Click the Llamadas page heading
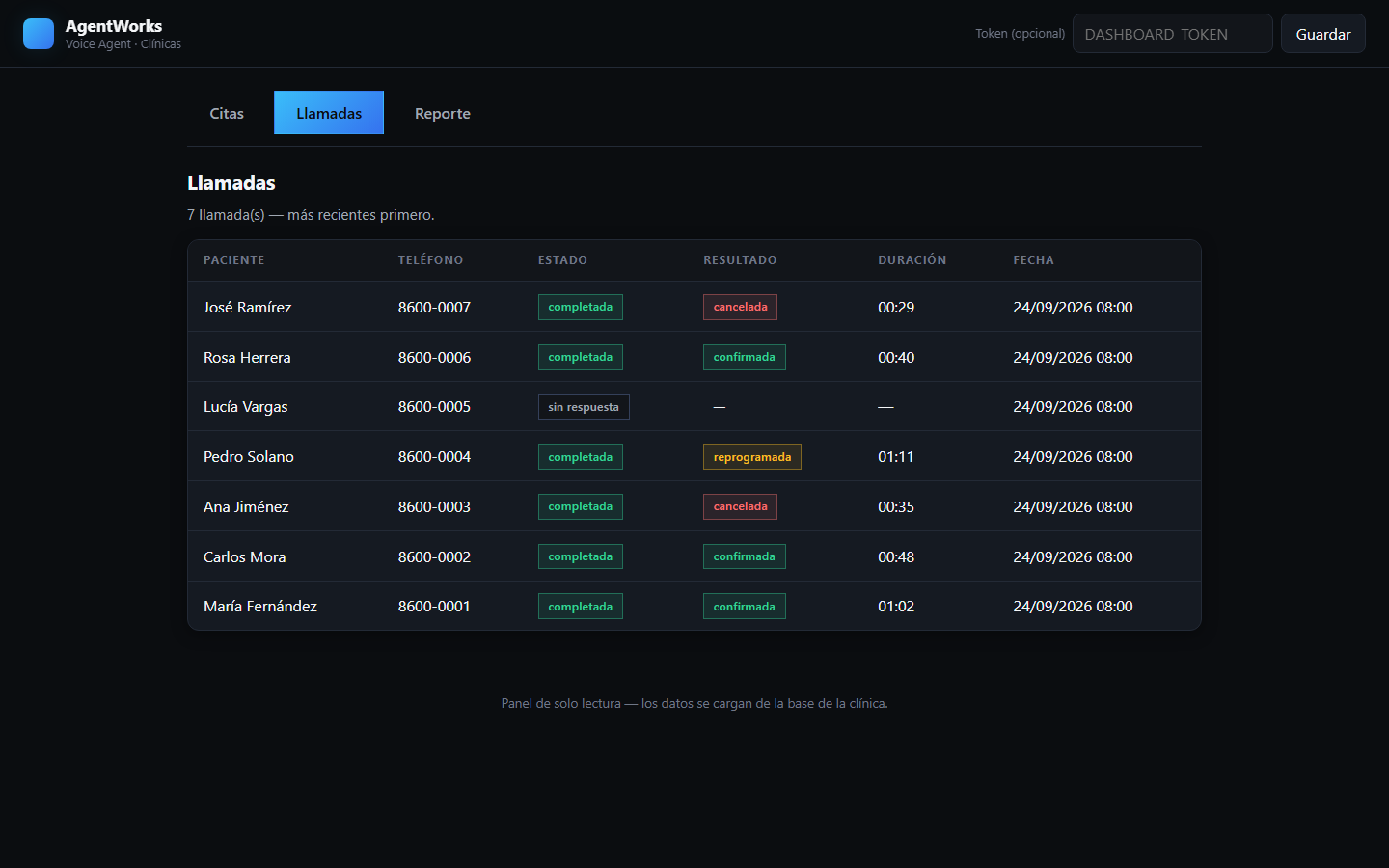Screen dimensions: 1389x868 pos(231,183)
